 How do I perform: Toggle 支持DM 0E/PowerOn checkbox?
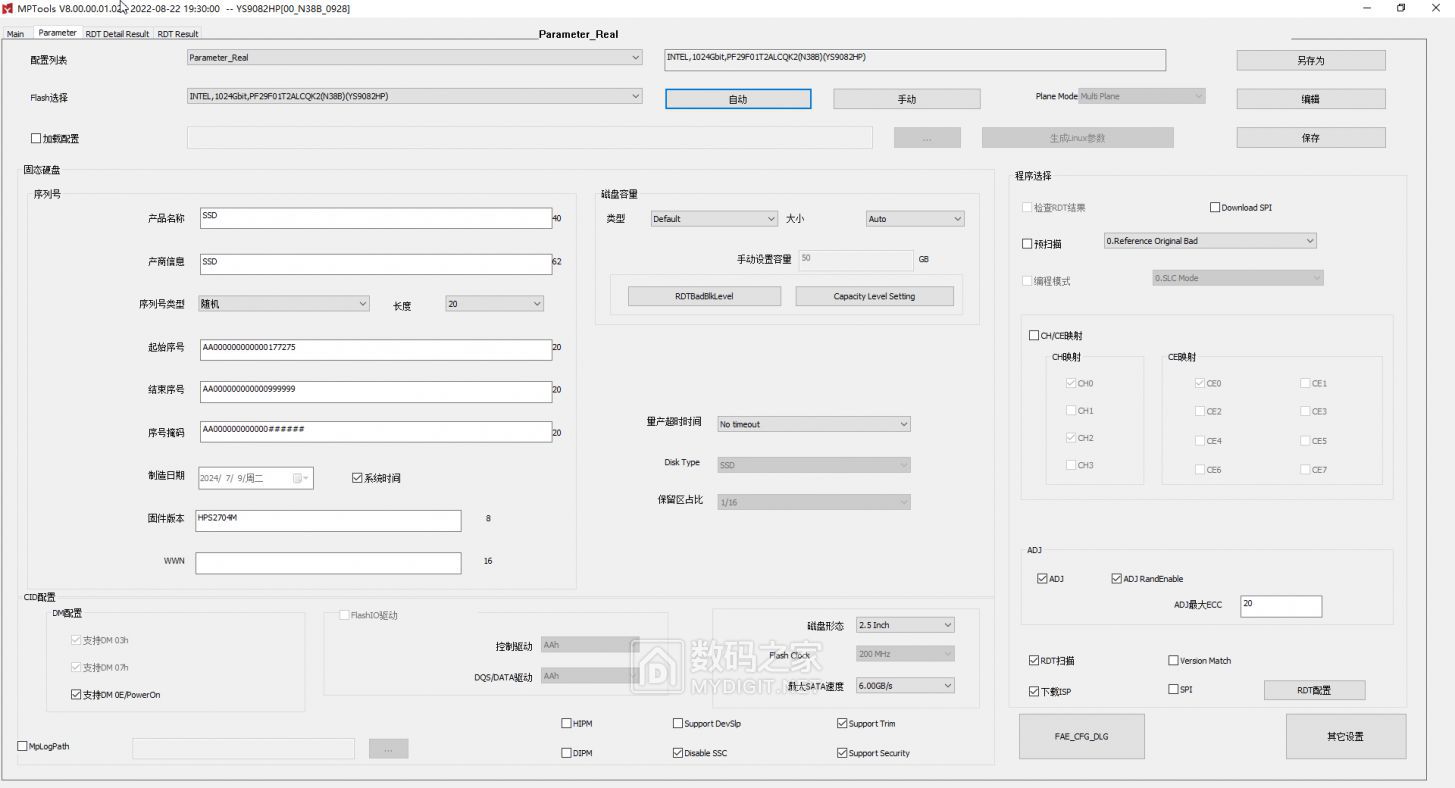(x=76, y=694)
